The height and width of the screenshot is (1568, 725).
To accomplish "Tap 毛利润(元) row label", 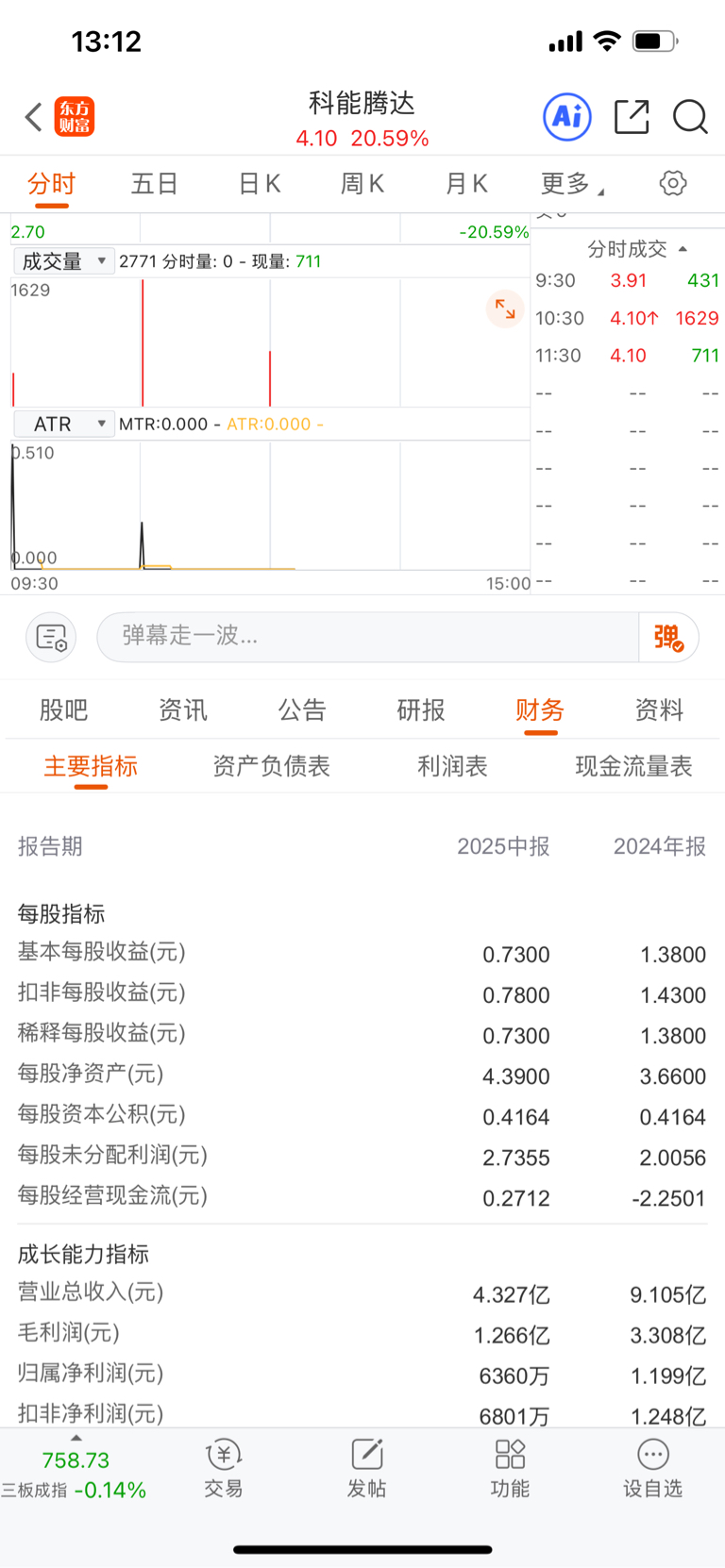I will click(x=69, y=1333).
